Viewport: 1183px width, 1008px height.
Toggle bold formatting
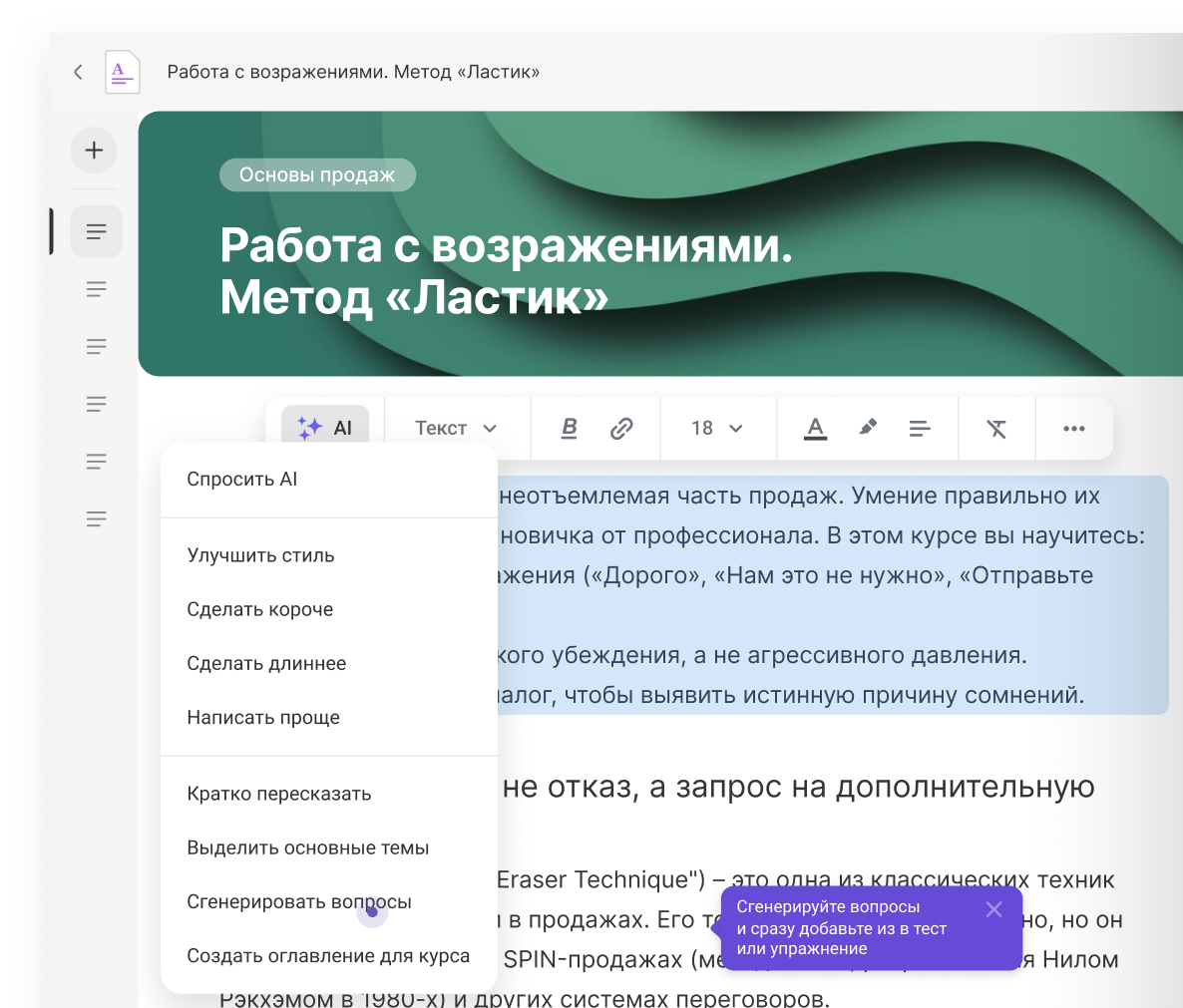click(570, 429)
